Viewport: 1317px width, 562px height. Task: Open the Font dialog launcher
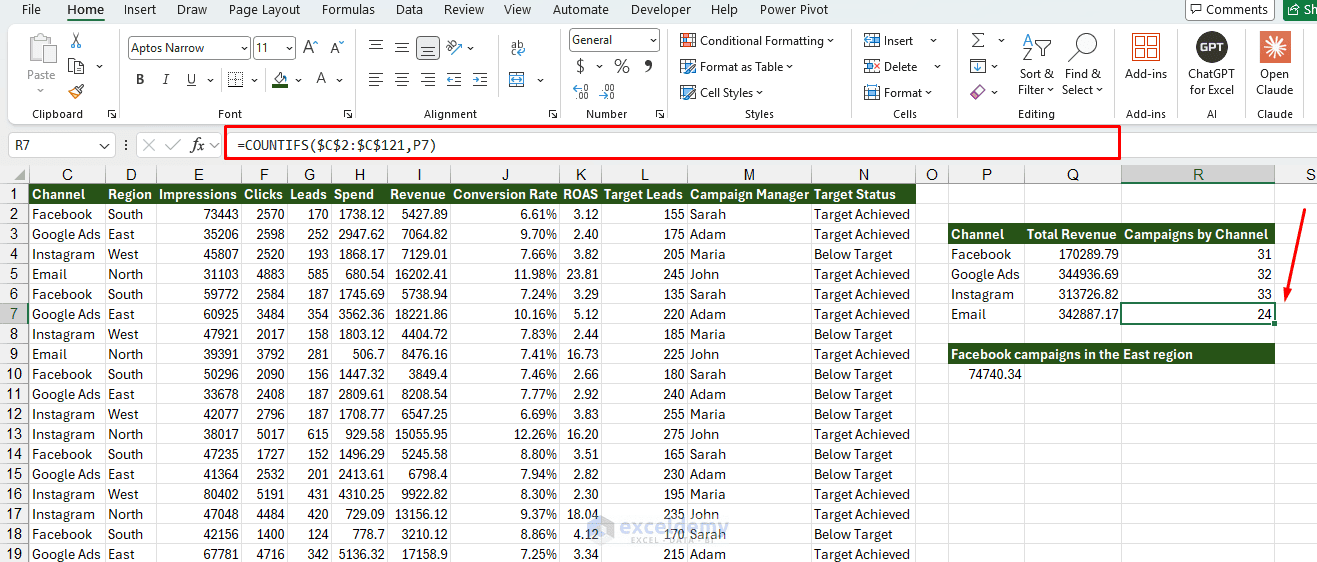coord(348,115)
